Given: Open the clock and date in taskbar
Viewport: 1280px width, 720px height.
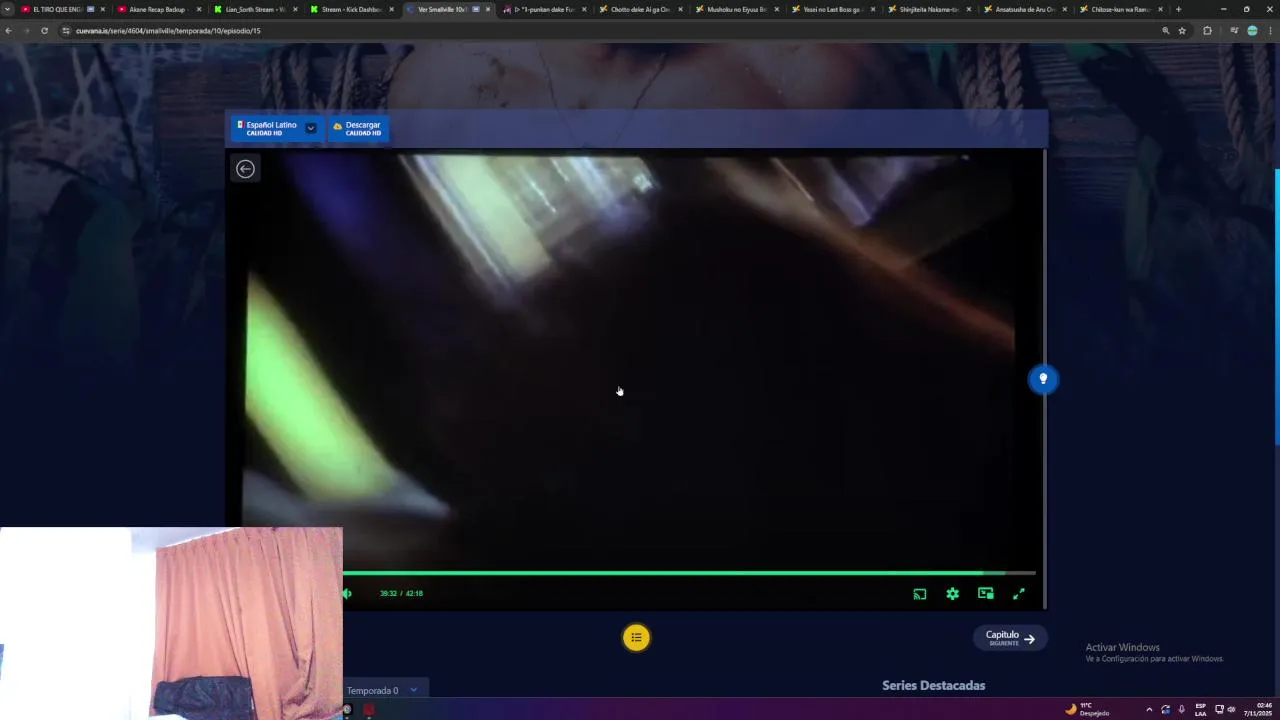Looking at the screenshot, I should [x=1258, y=709].
